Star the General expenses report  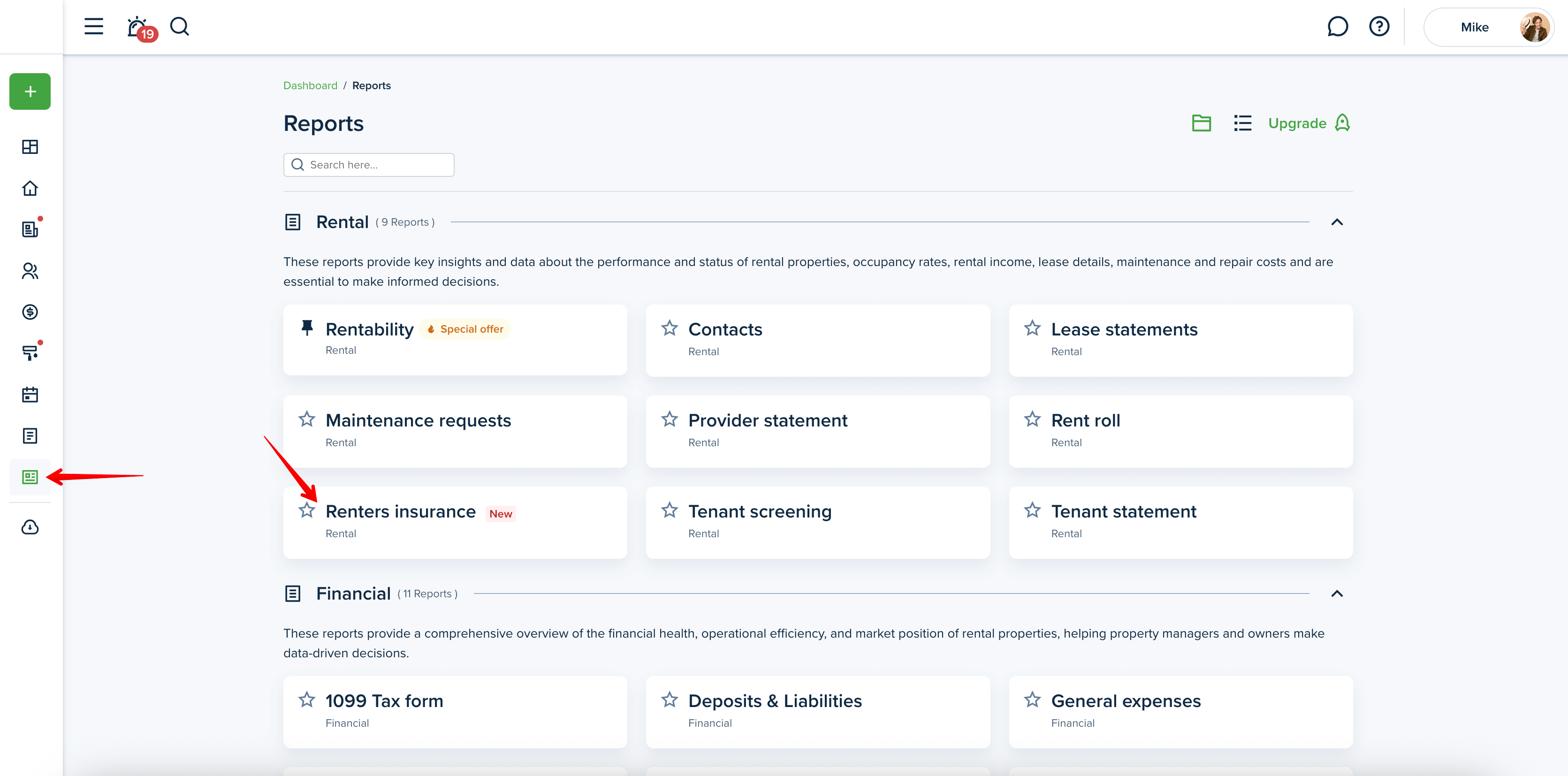[1032, 700]
